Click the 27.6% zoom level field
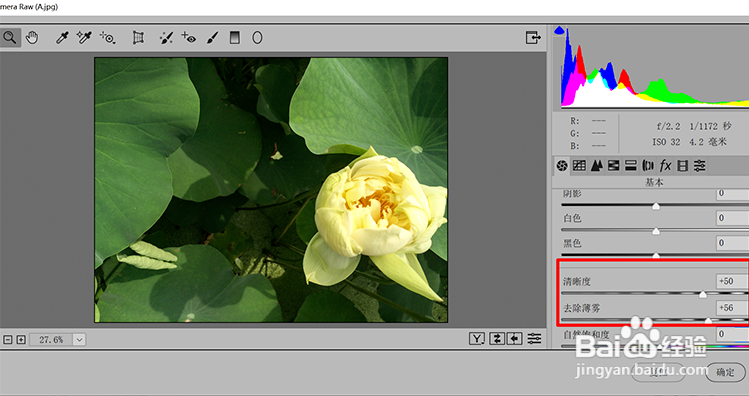This screenshot has height=396, width=749. pos(51,340)
